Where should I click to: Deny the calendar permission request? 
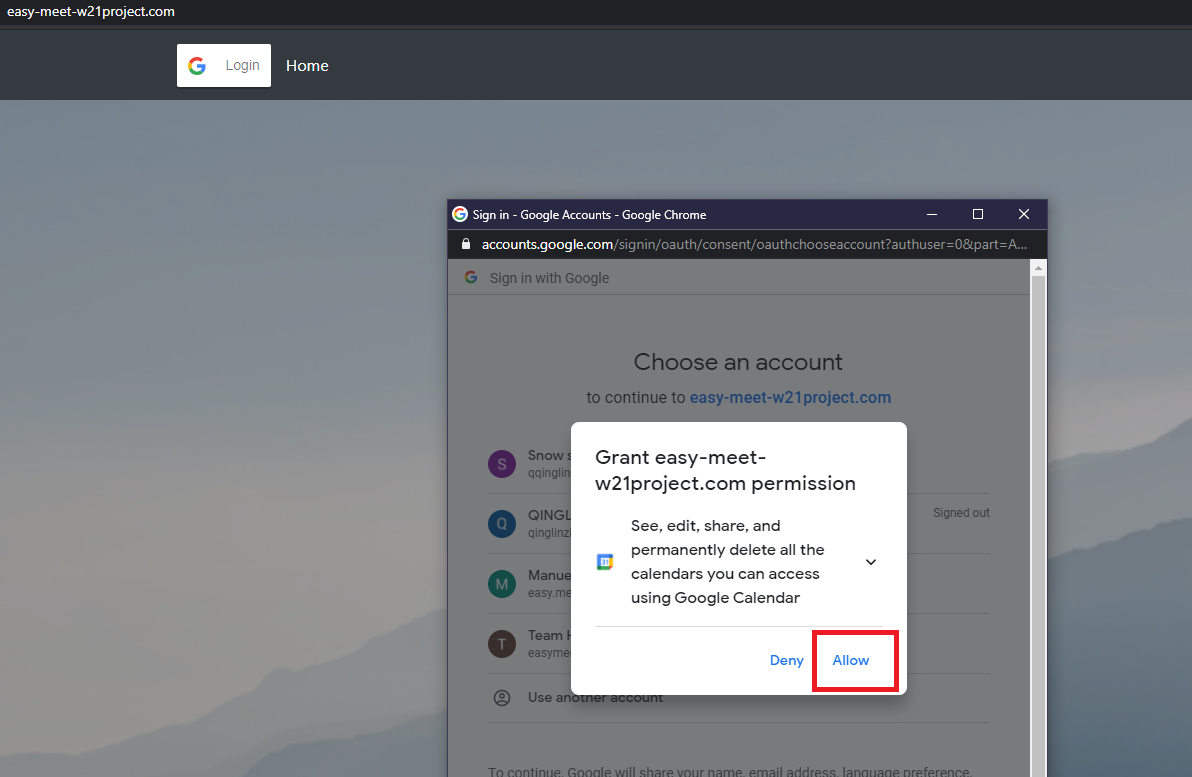[786, 660]
